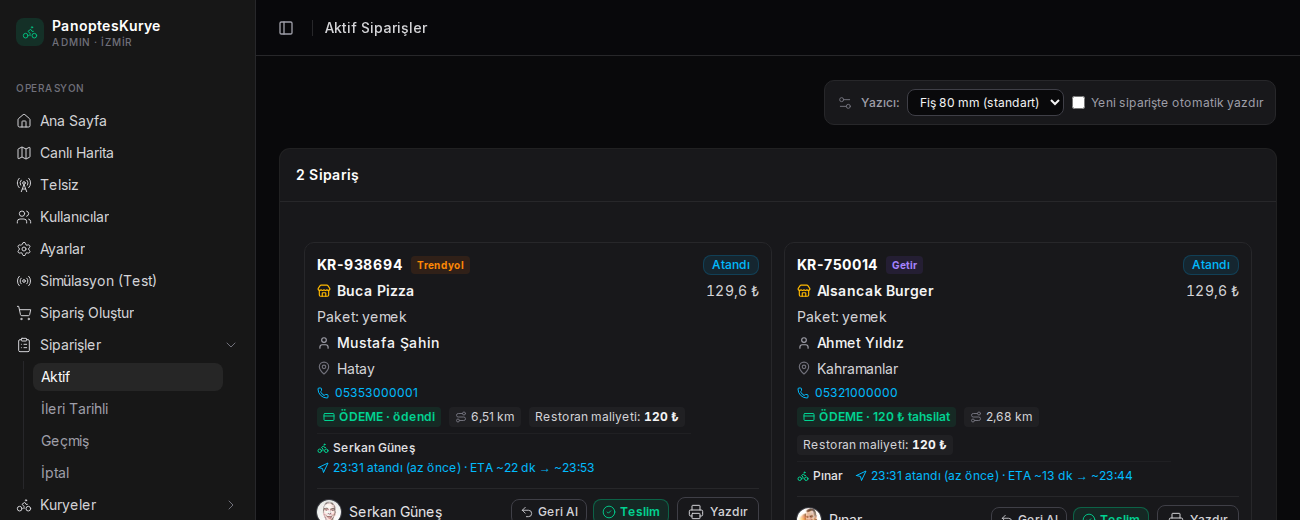Viewport: 1300px width, 520px height.
Task: Go to Canlı Harita page
Action: pos(127,153)
